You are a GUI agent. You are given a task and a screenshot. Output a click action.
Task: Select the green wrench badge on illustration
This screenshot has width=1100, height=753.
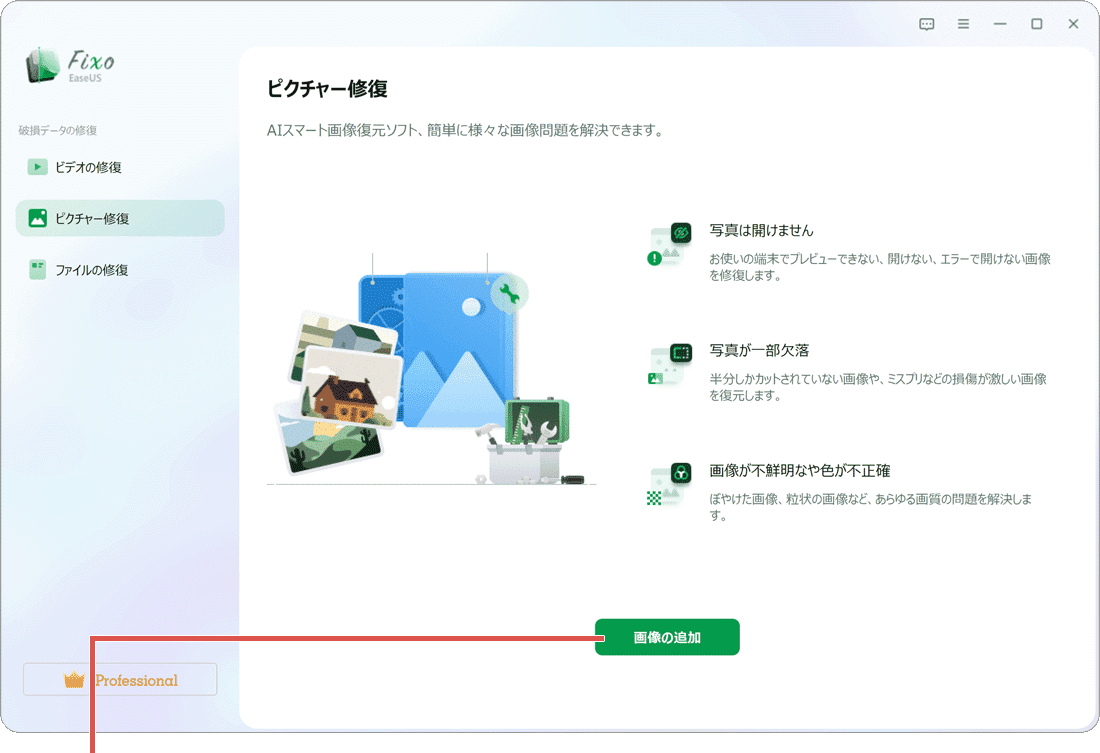pyautogui.click(x=508, y=293)
